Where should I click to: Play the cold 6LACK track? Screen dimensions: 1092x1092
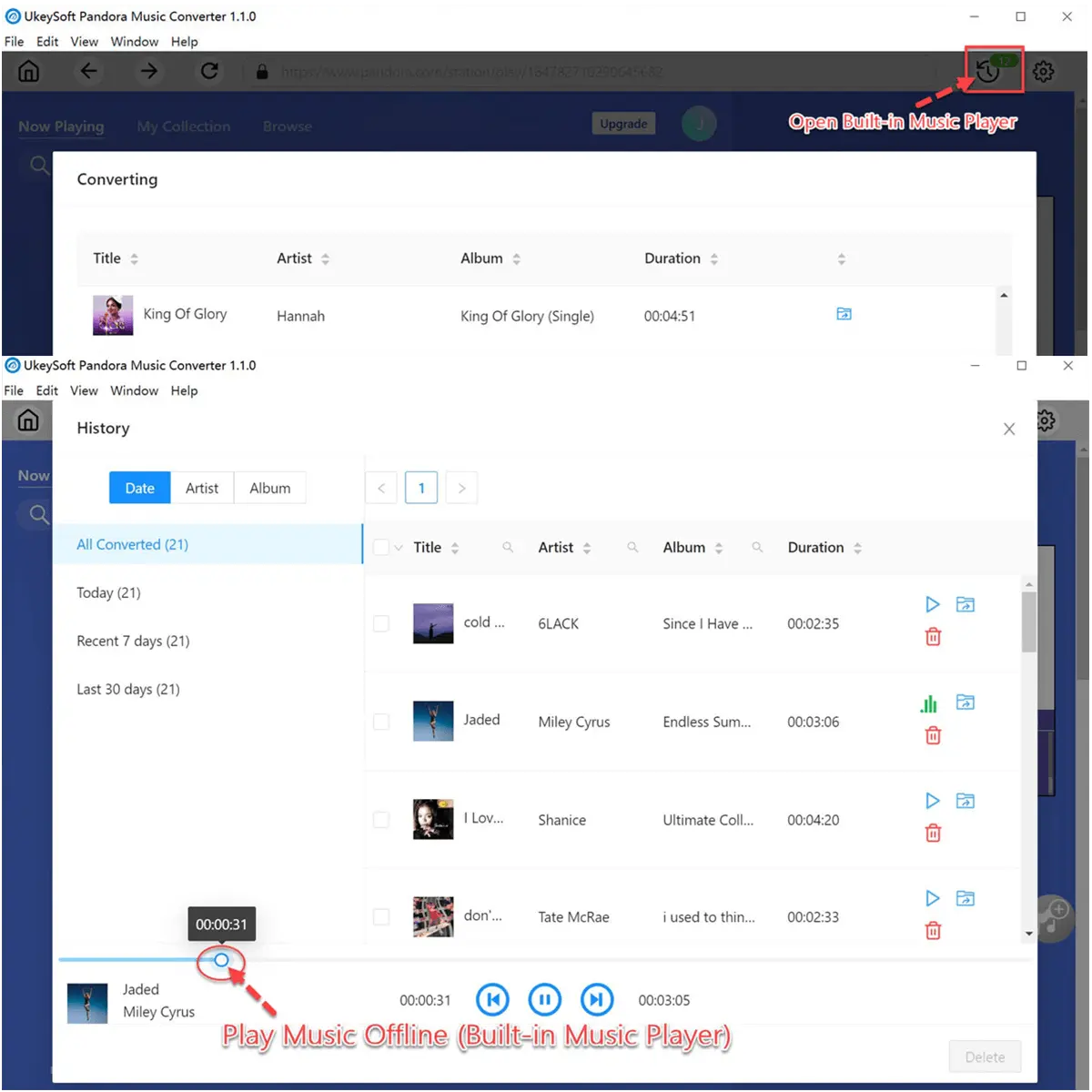coord(932,604)
